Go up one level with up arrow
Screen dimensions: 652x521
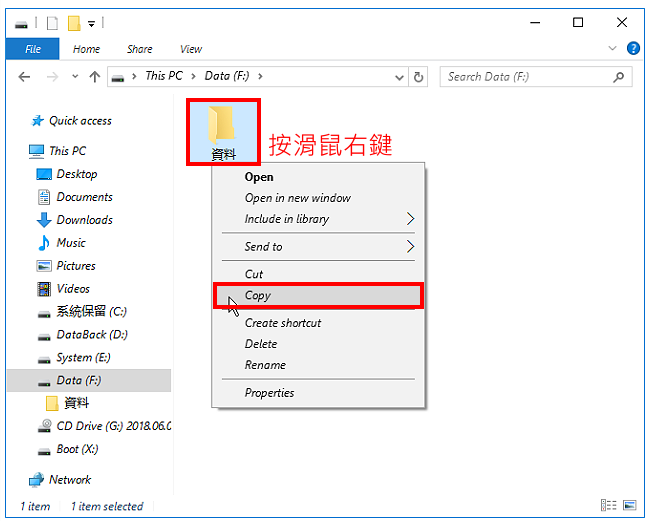95,77
